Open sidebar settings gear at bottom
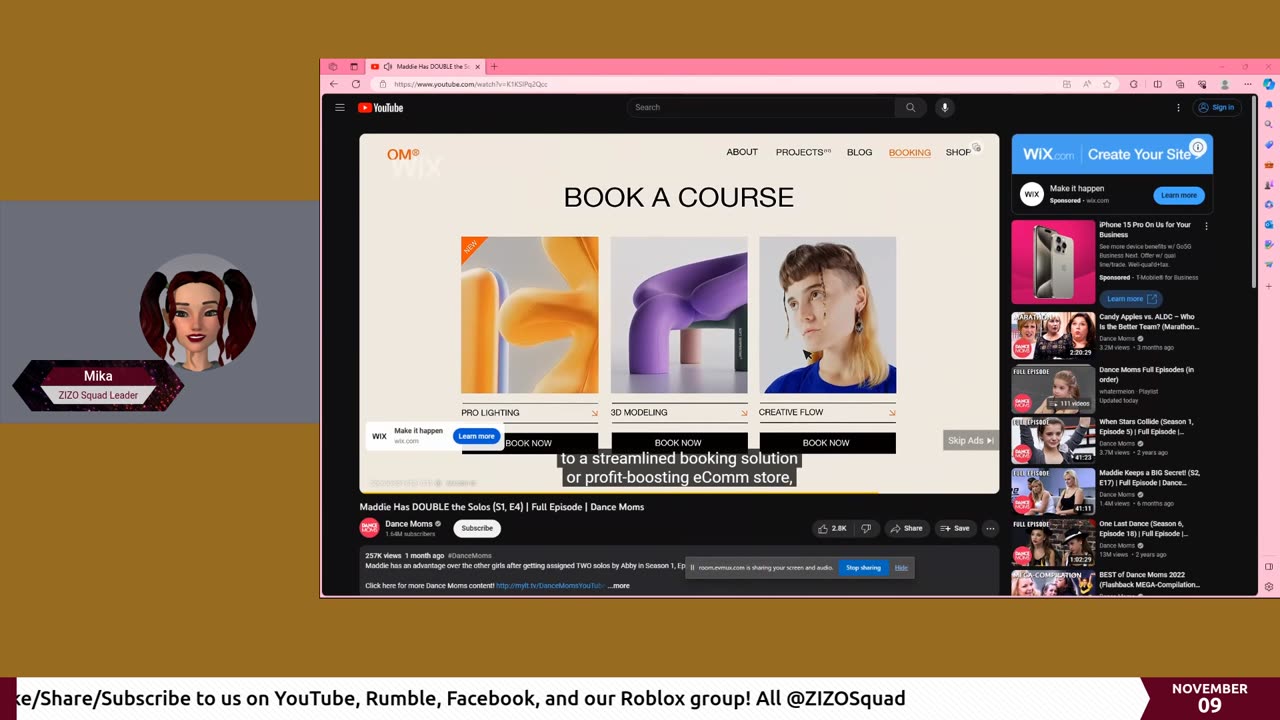This screenshot has height=720, width=1280. (1269, 587)
